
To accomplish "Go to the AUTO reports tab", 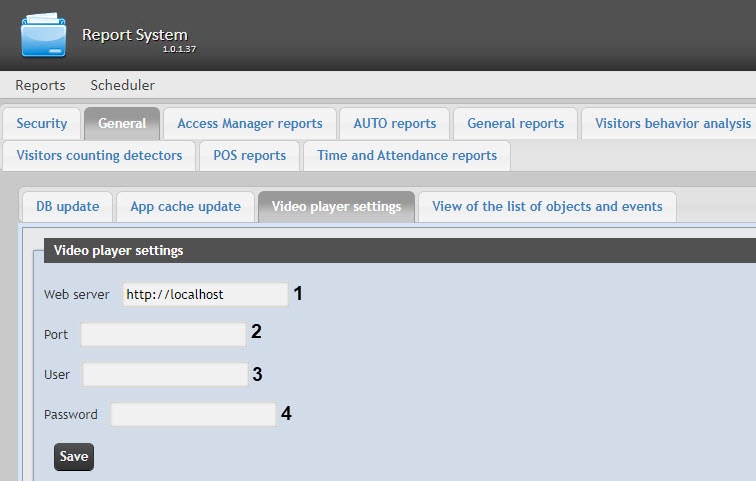I will 394,124.
